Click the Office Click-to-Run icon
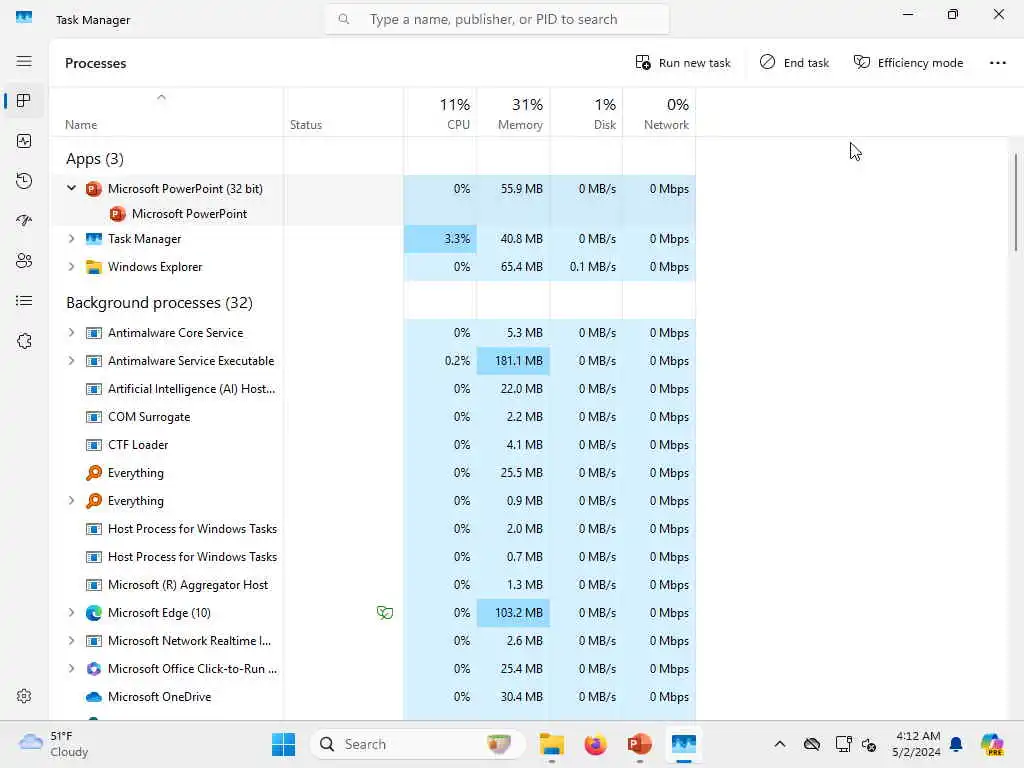 94,669
